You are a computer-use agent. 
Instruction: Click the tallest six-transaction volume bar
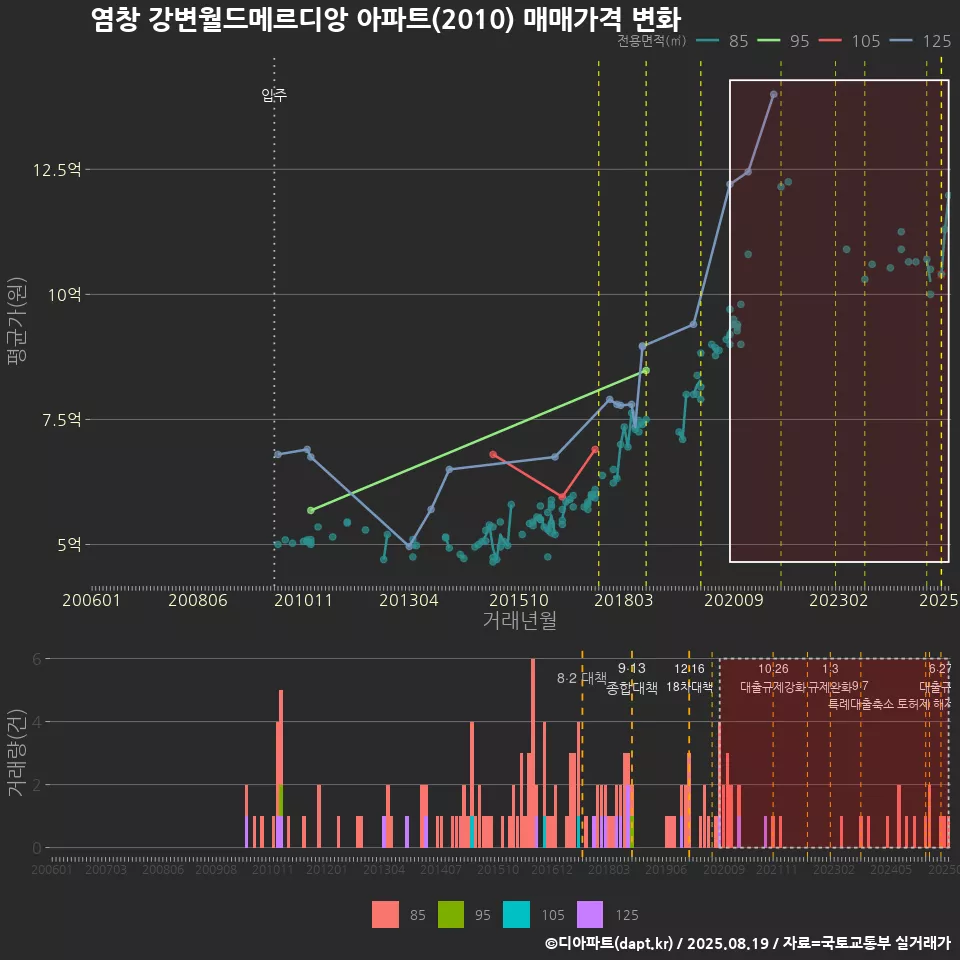pos(533,753)
